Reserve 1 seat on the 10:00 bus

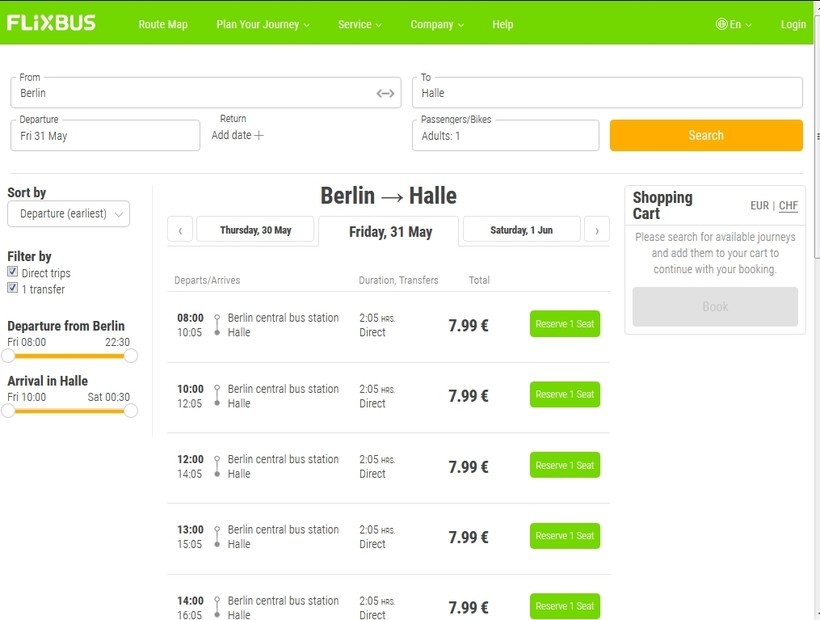pyautogui.click(x=564, y=394)
